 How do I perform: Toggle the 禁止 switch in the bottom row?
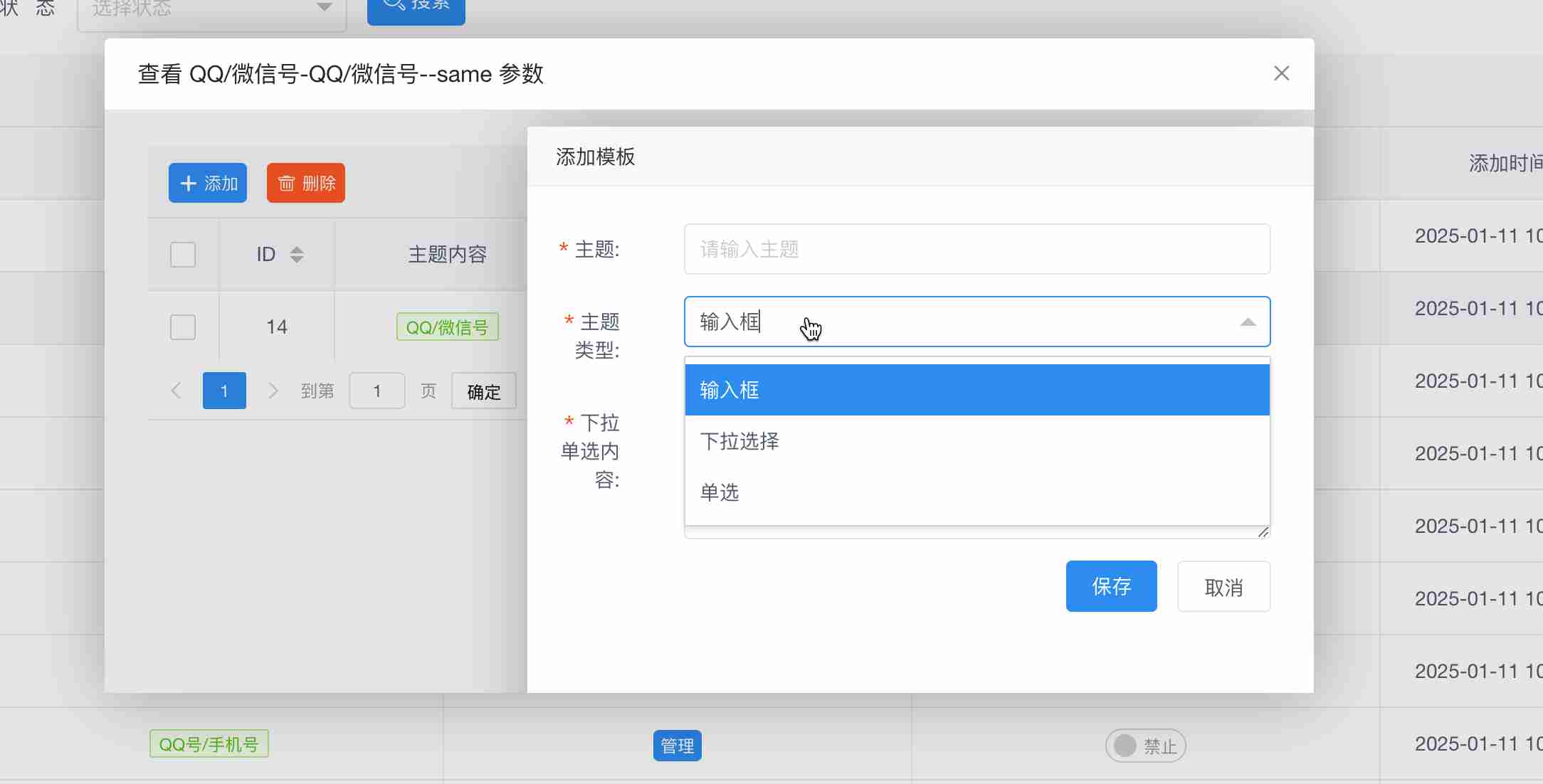1144,746
